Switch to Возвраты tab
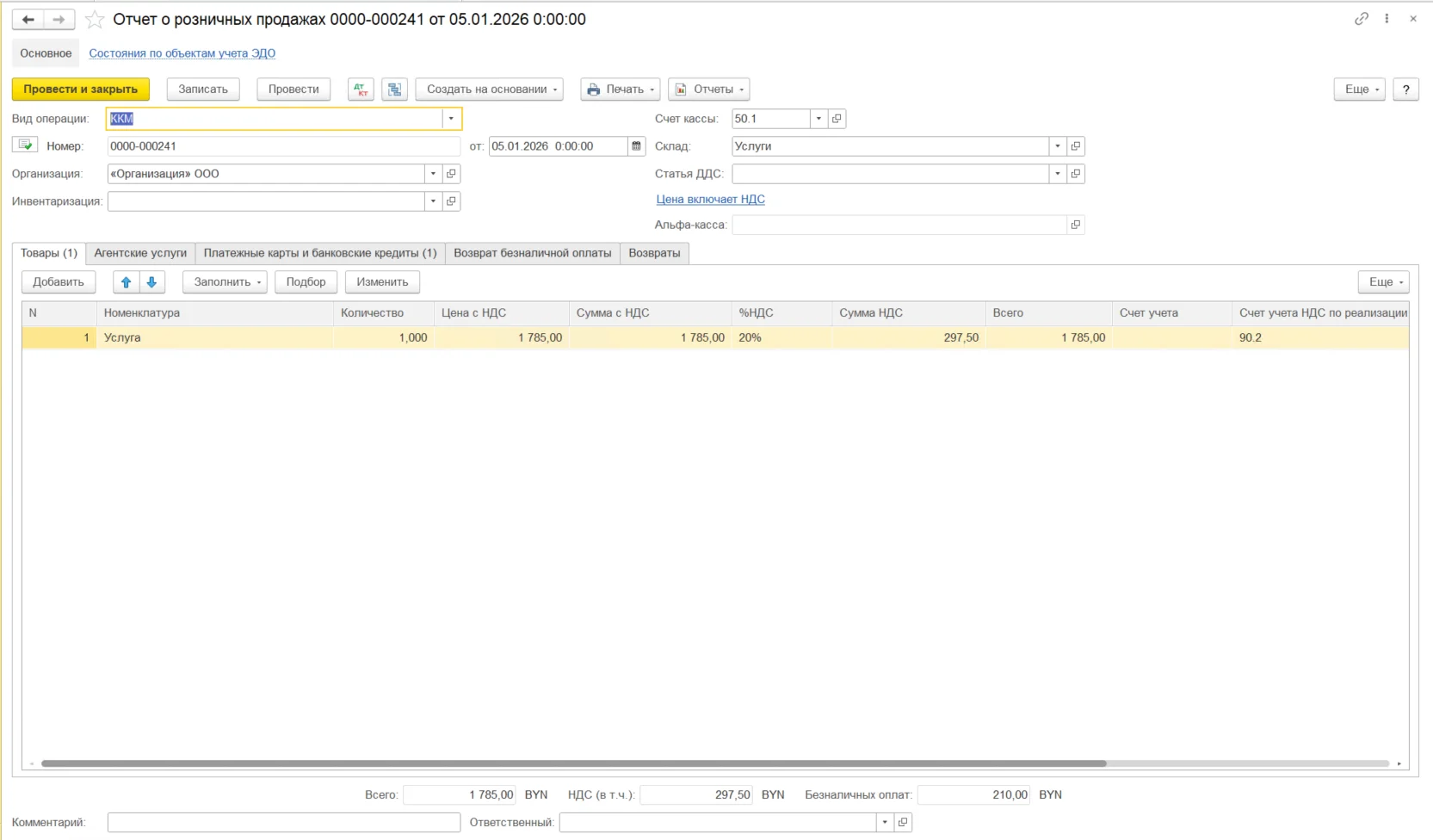1433x840 pixels. tap(654, 253)
